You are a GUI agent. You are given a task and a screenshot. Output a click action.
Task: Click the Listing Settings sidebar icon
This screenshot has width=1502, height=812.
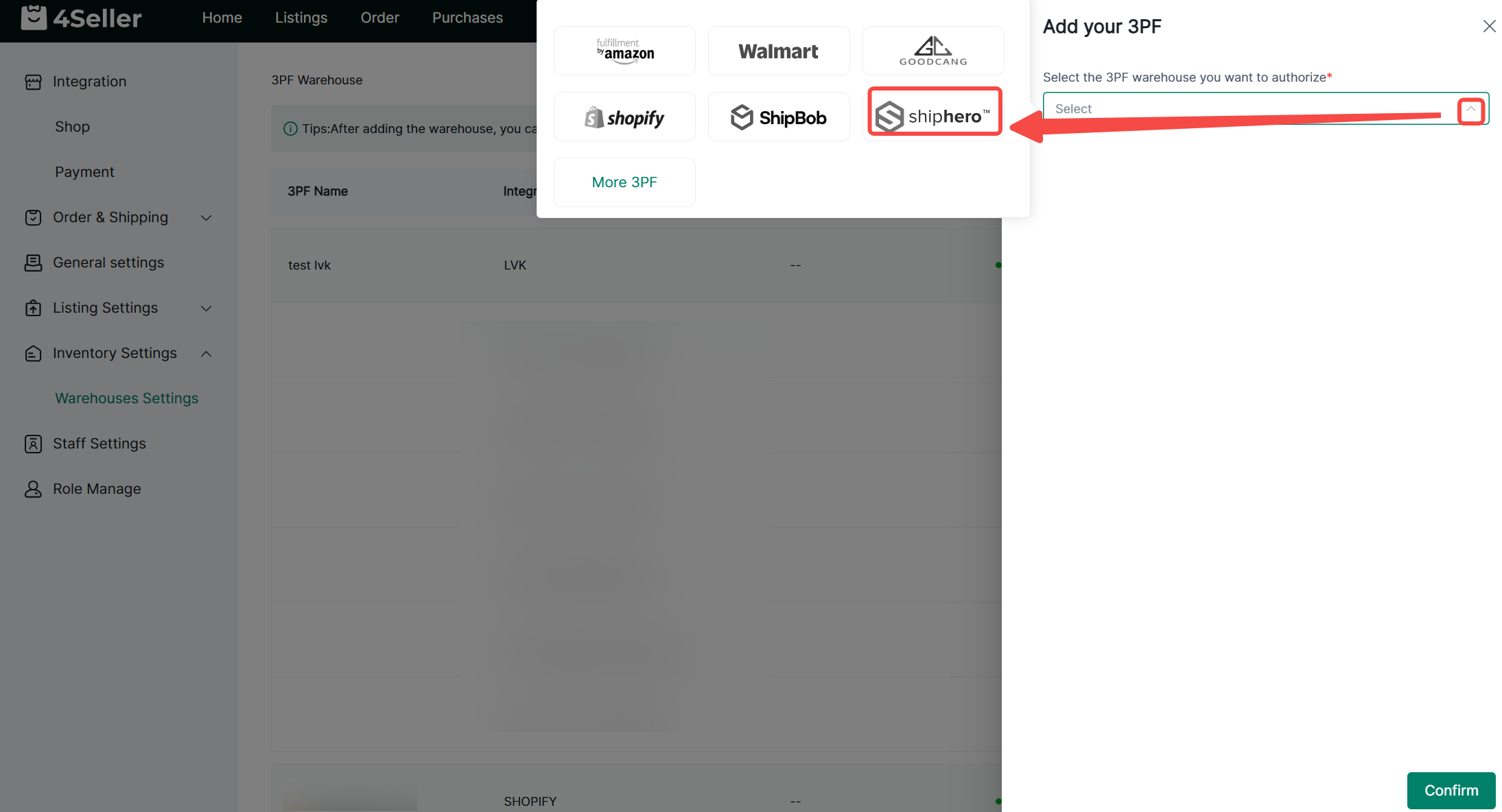(33, 308)
